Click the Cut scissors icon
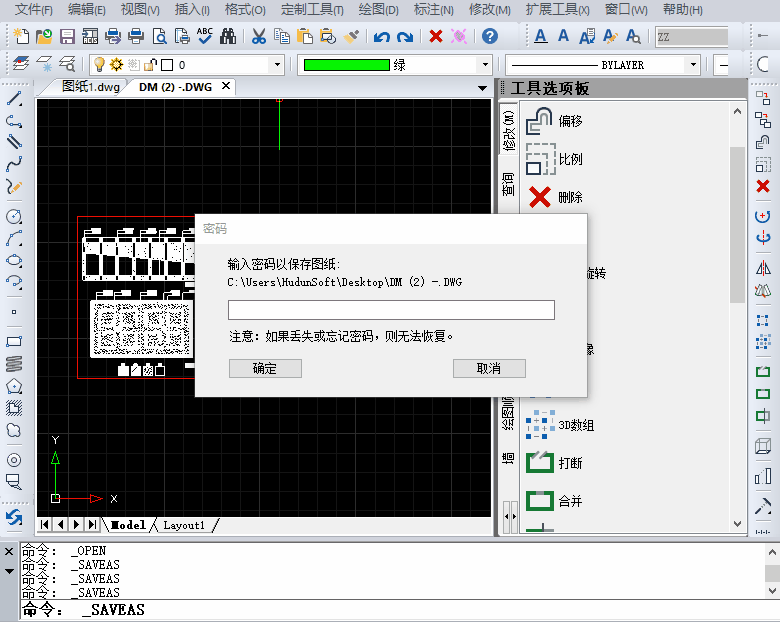This screenshot has height=622, width=780. point(259,36)
